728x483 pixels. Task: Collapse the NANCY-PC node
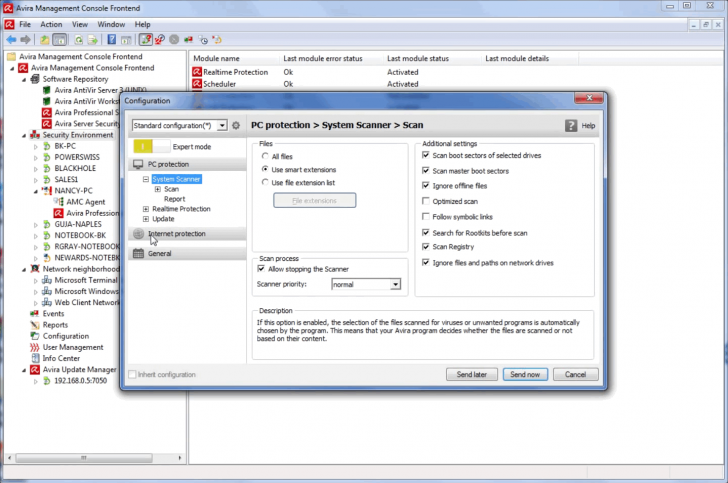pos(36,191)
